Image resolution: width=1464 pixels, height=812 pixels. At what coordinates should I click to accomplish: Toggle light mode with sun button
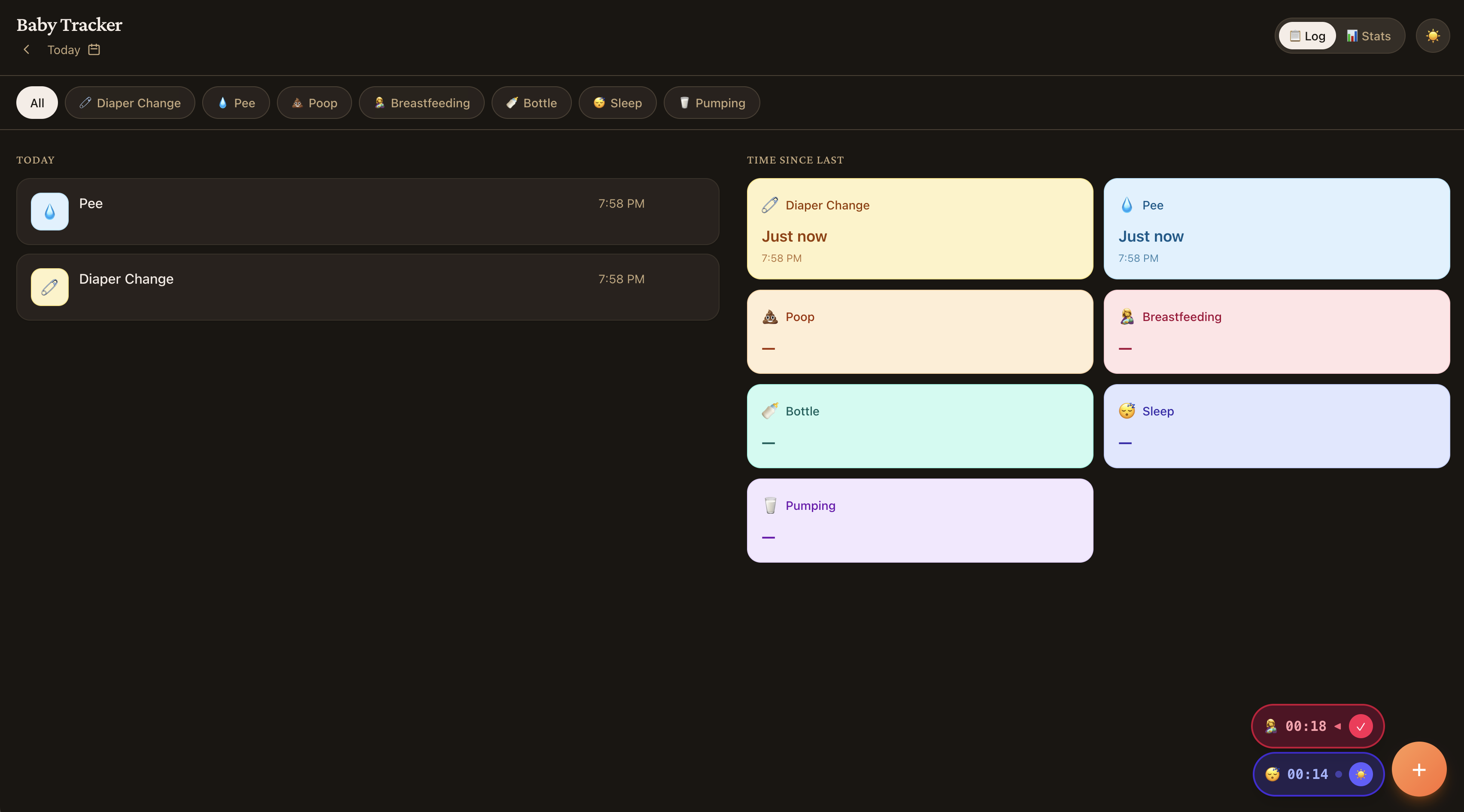(x=1433, y=36)
